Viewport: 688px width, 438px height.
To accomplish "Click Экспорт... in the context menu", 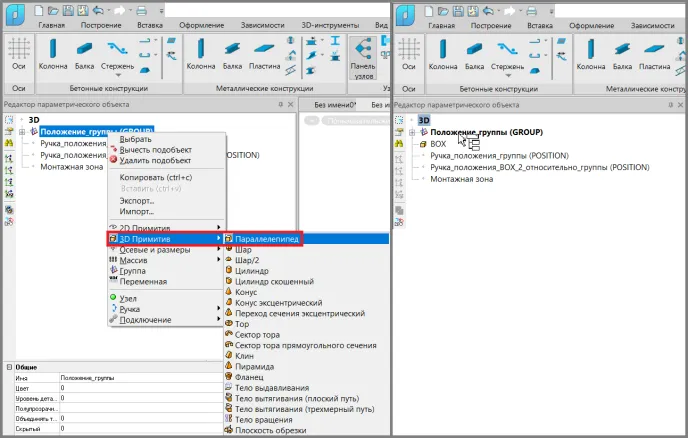I will [x=136, y=200].
